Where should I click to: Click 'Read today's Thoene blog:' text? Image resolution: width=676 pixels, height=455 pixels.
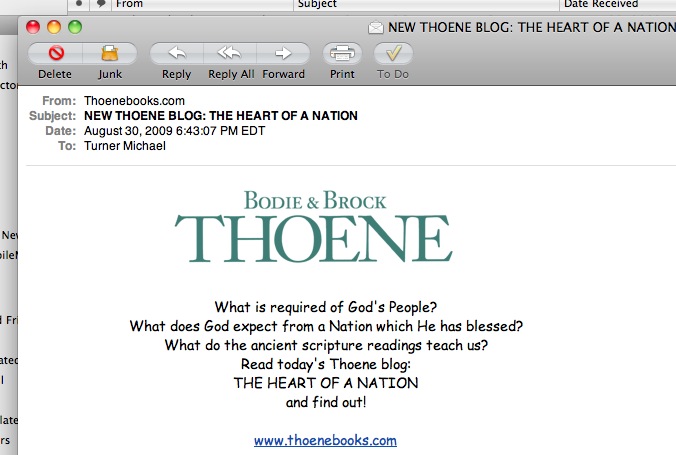click(326, 364)
